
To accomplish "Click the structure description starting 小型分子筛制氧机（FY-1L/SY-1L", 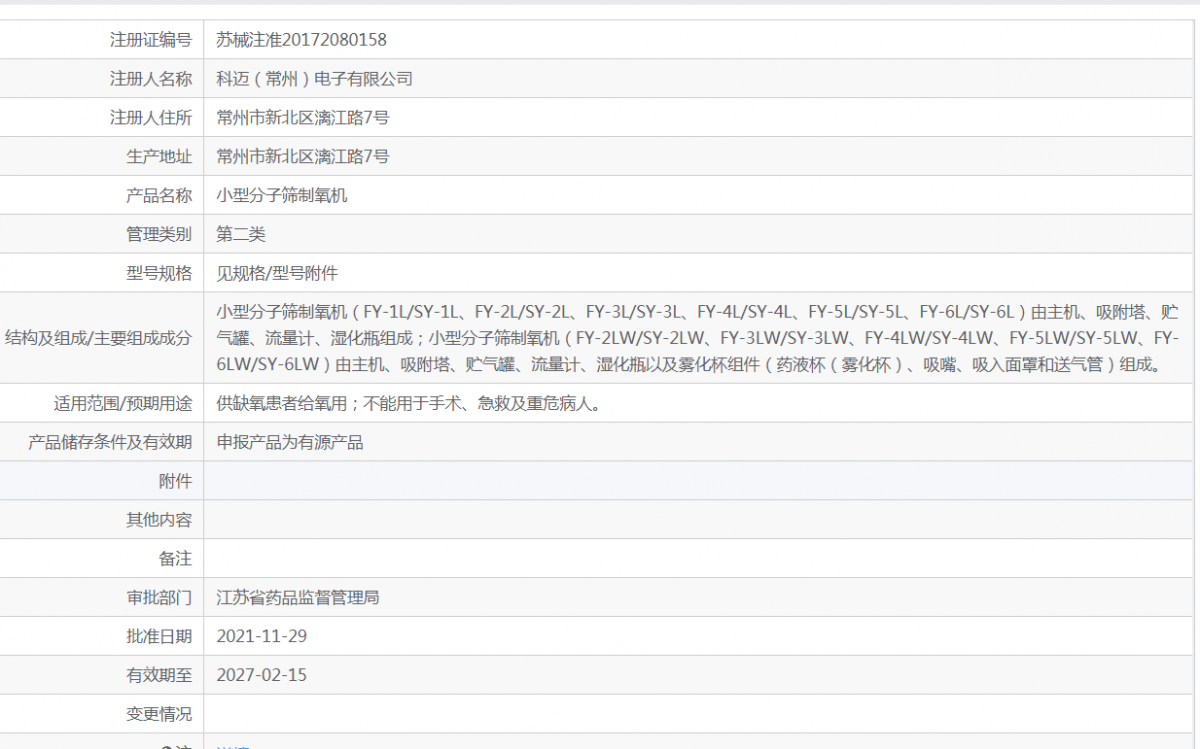I will coord(698,338).
